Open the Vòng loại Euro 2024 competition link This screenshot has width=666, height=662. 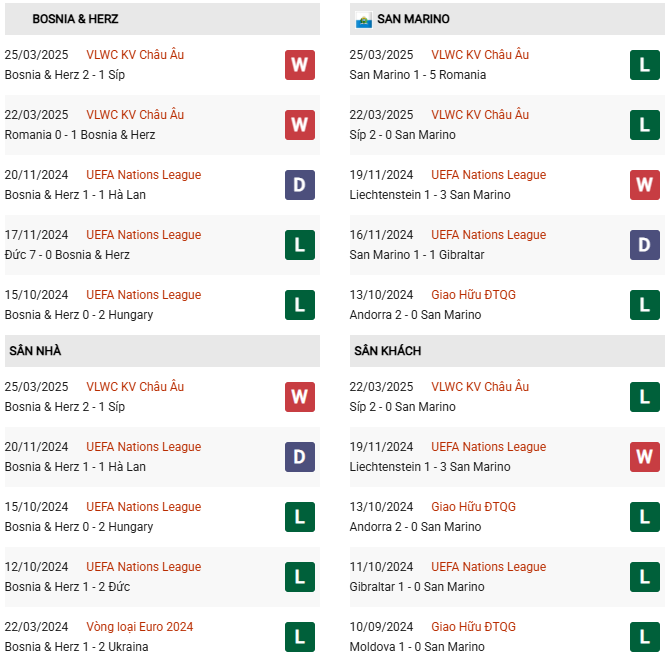(x=140, y=627)
